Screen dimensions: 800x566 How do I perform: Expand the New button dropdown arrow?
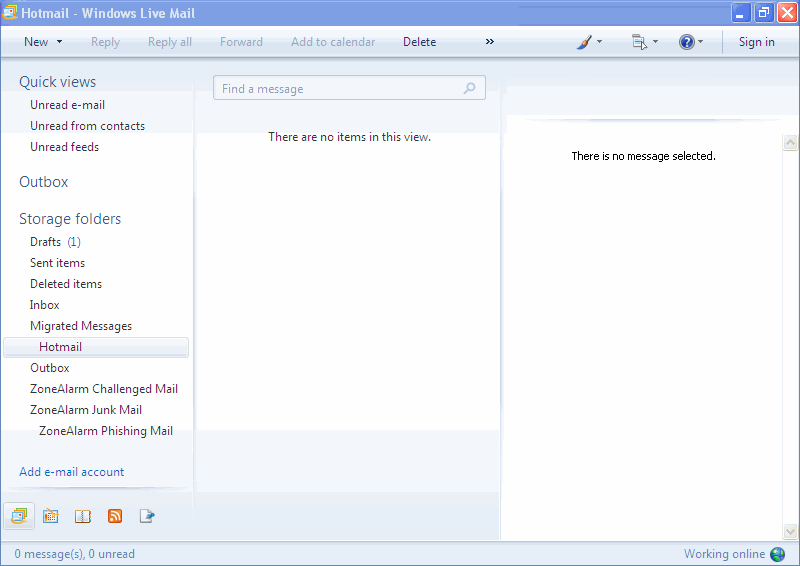(59, 42)
